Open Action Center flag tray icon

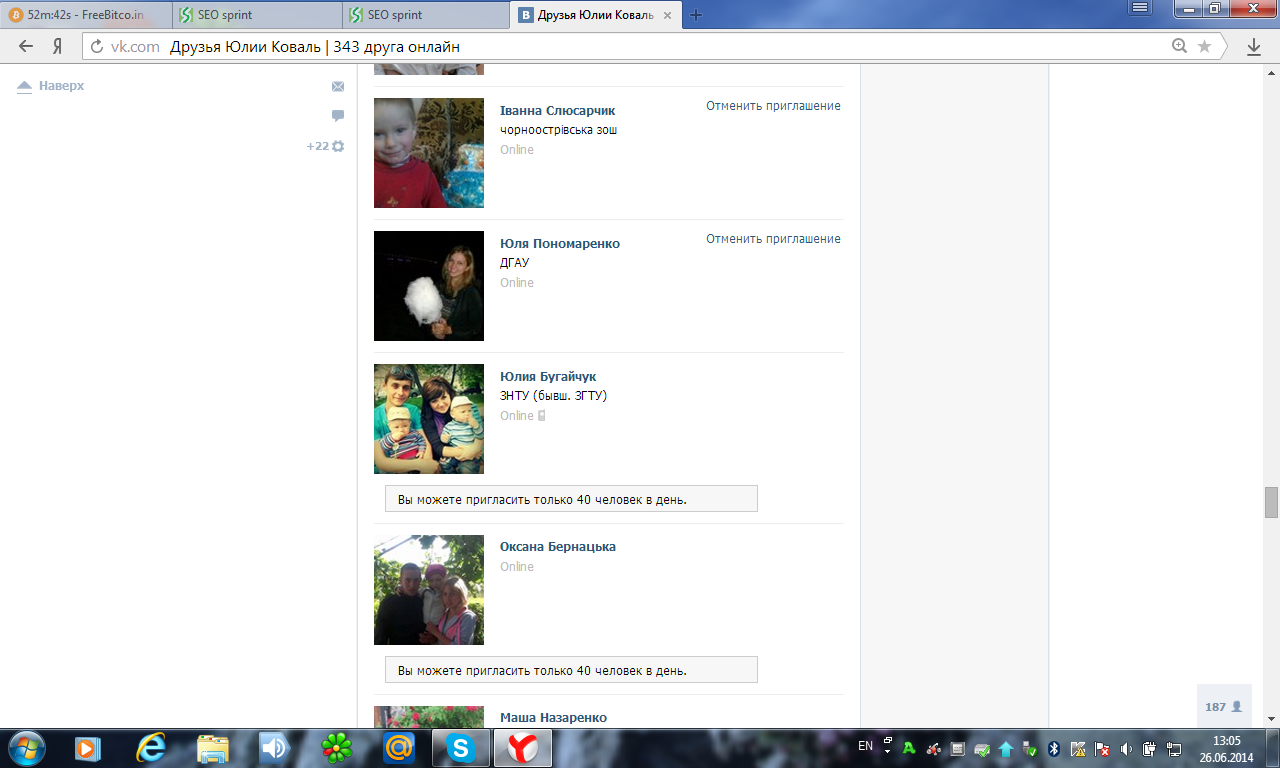pyautogui.click(x=1102, y=748)
